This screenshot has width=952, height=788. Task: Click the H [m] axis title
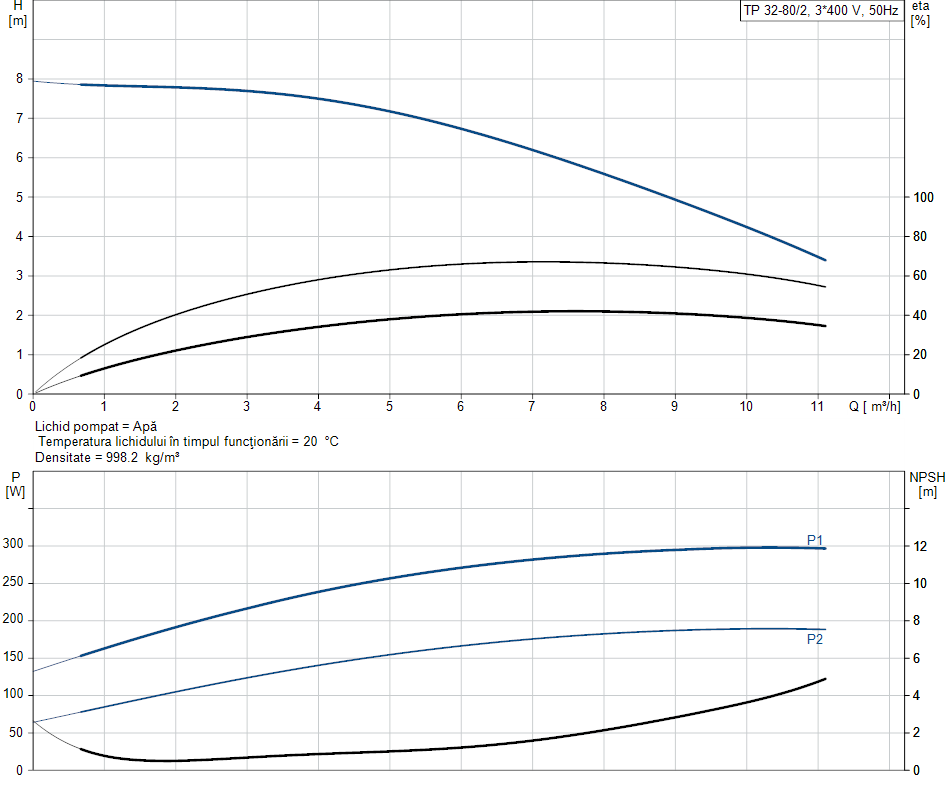[x=17, y=13]
